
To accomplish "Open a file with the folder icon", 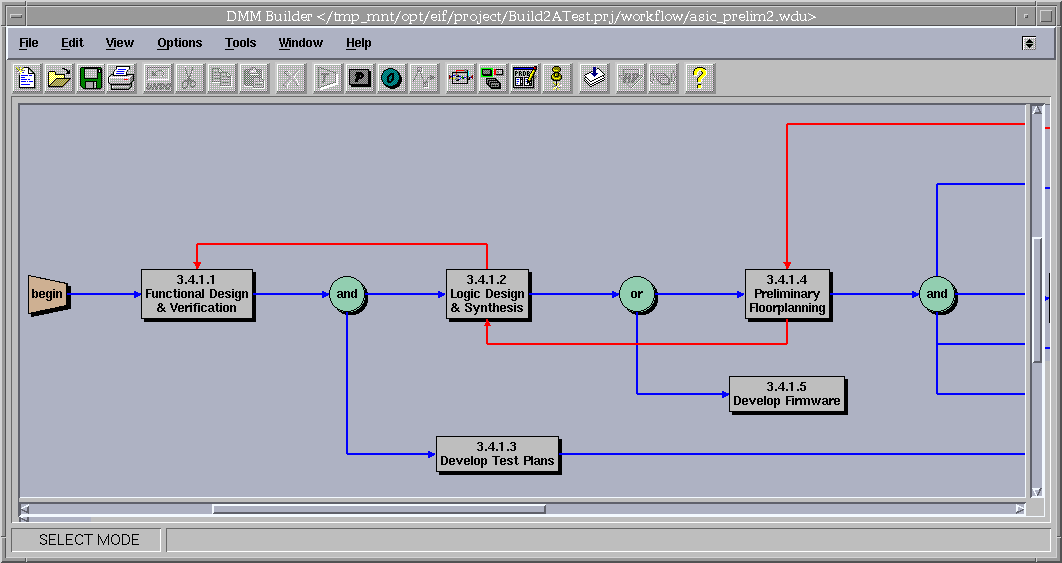I will tap(59, 78).
